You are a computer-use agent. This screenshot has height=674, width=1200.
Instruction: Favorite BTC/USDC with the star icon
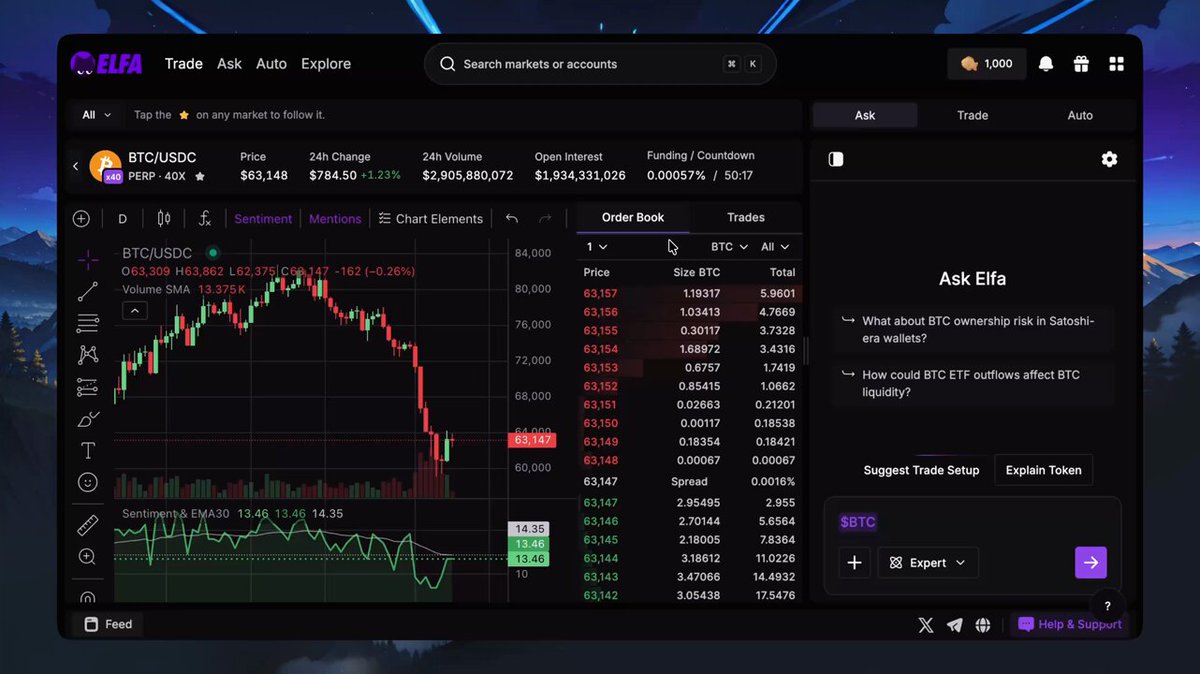[x=200, y=177]
